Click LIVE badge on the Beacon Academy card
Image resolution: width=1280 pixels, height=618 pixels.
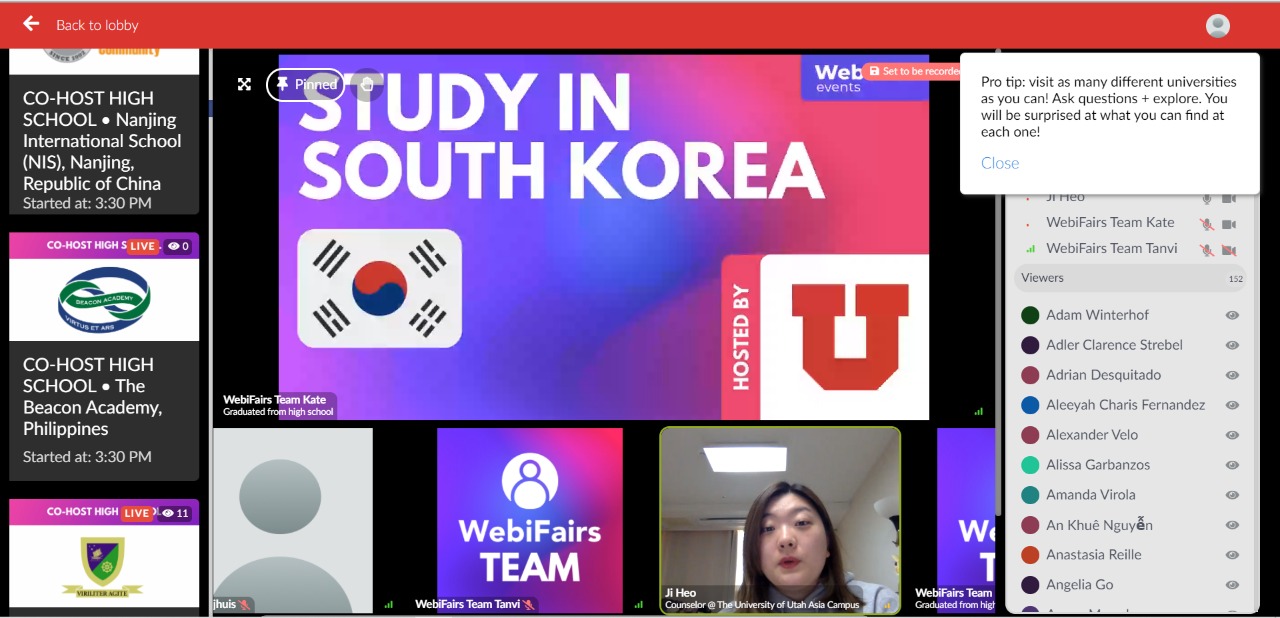tap(142, 246)
